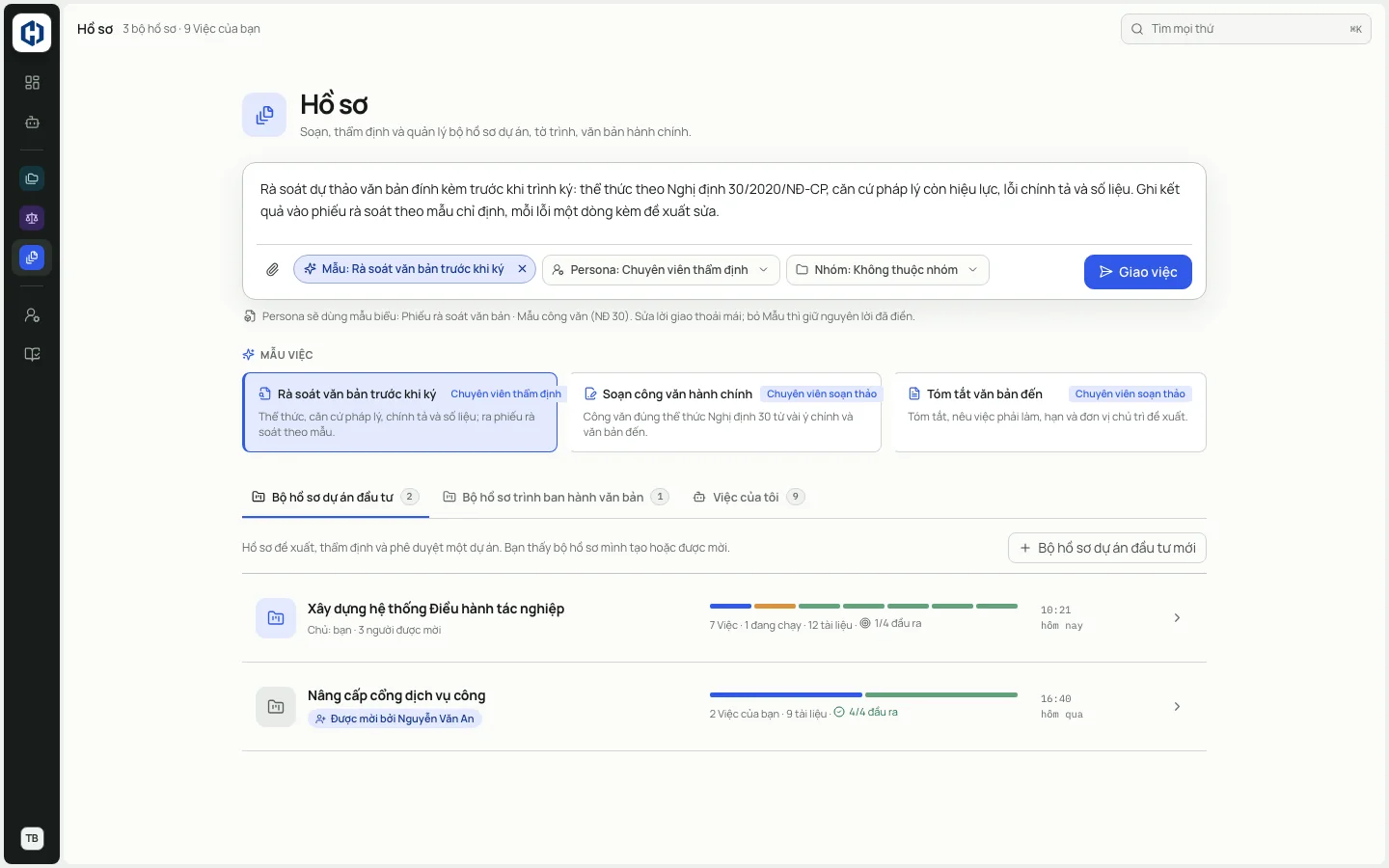Open the folder stack icon in sidebar
Image resolution: width=1389 pixels, height=868 pixels.
click(x=32, y=178)
